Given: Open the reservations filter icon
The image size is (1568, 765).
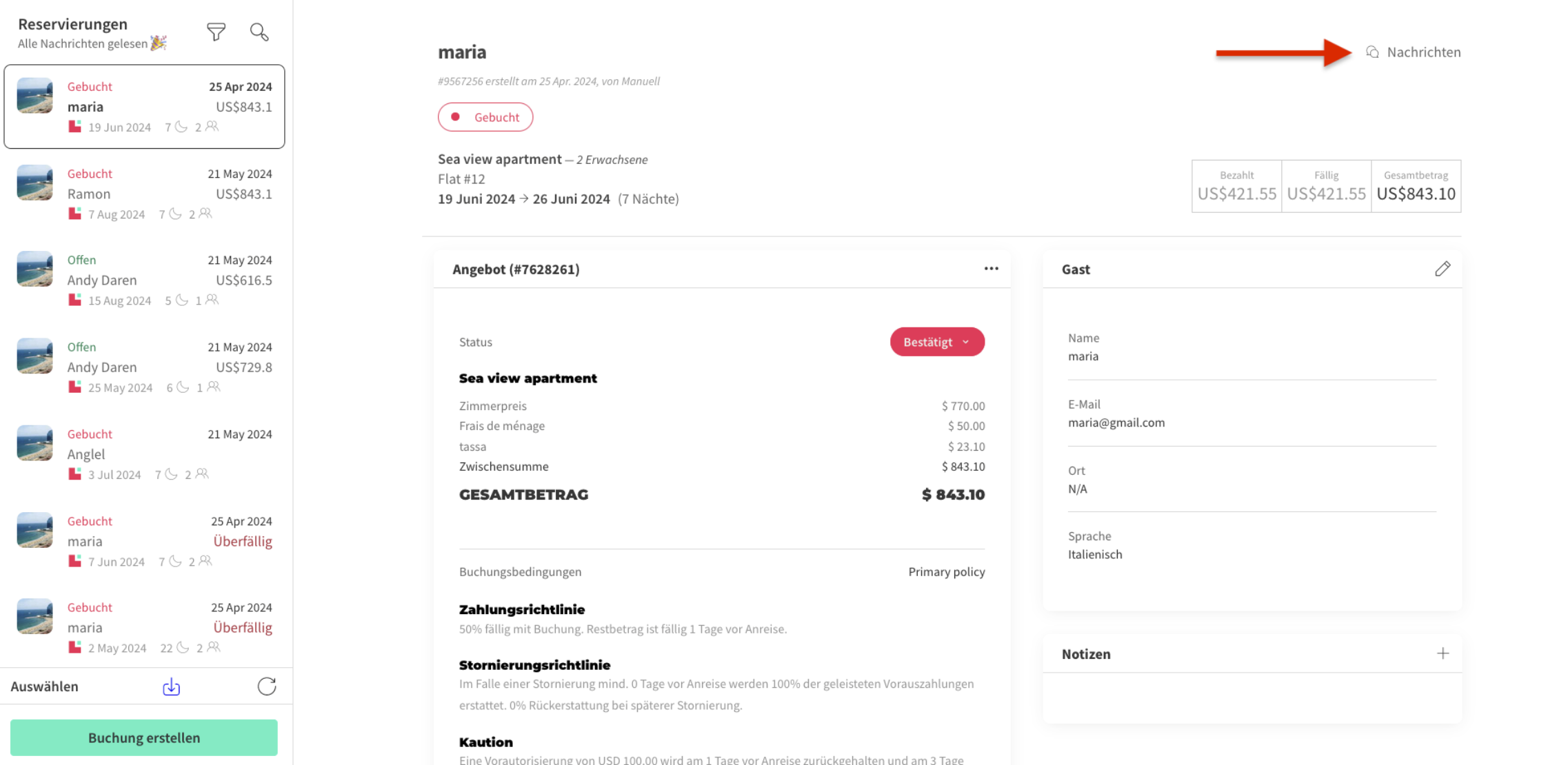Looking at the screenshot, I should (x=216, y=32).
